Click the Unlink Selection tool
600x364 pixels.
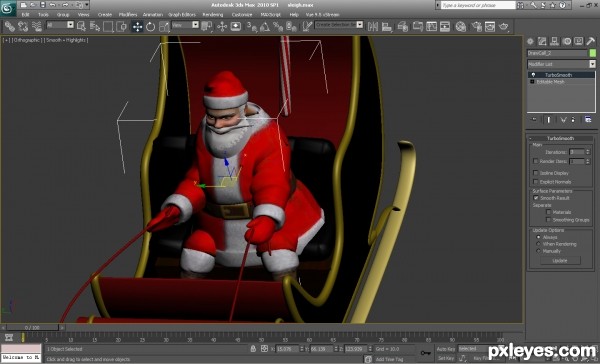pyautogui.click(x=23, y=26)
